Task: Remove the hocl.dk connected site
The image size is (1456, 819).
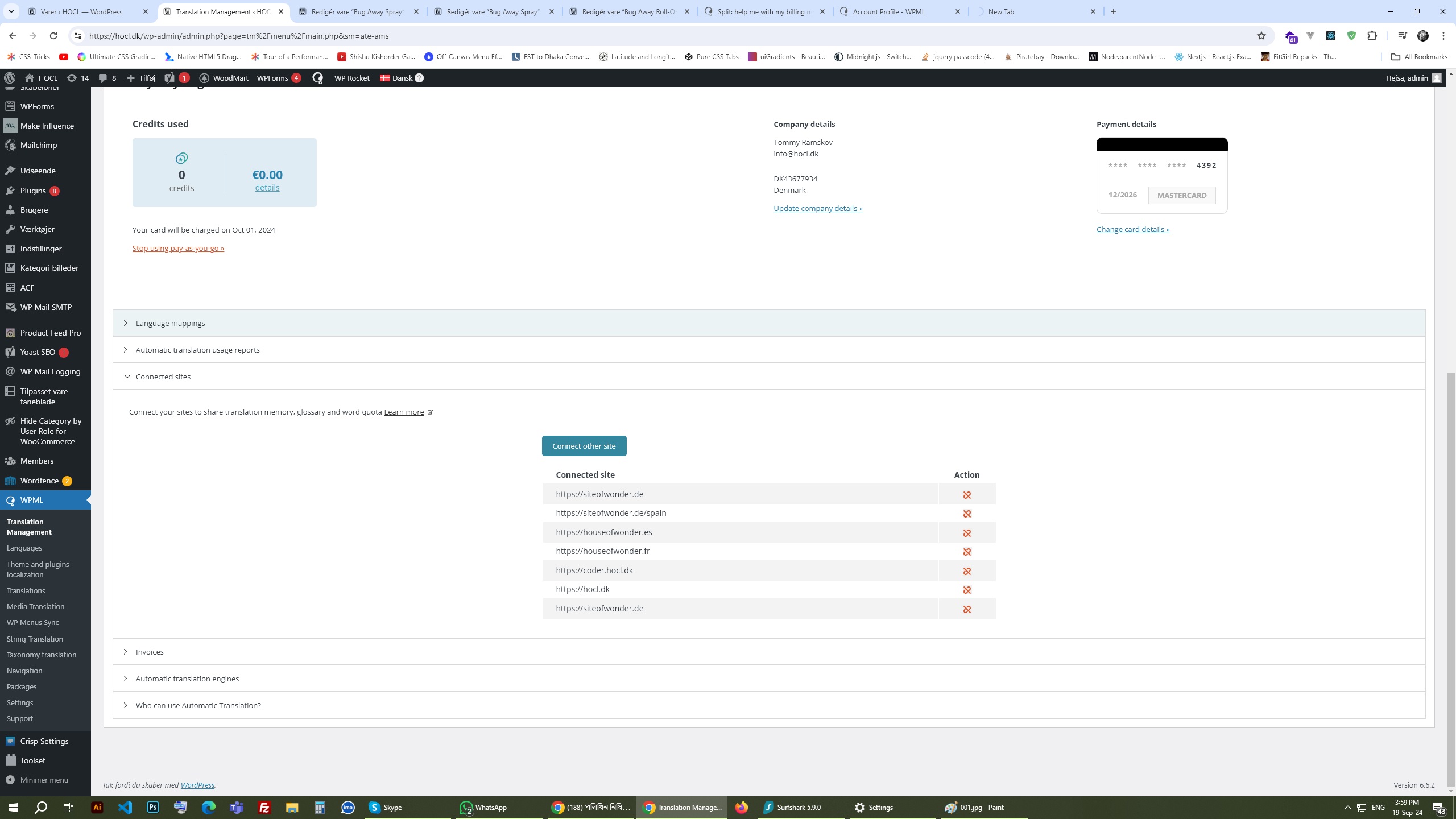Action: click(x=967, y=590)
